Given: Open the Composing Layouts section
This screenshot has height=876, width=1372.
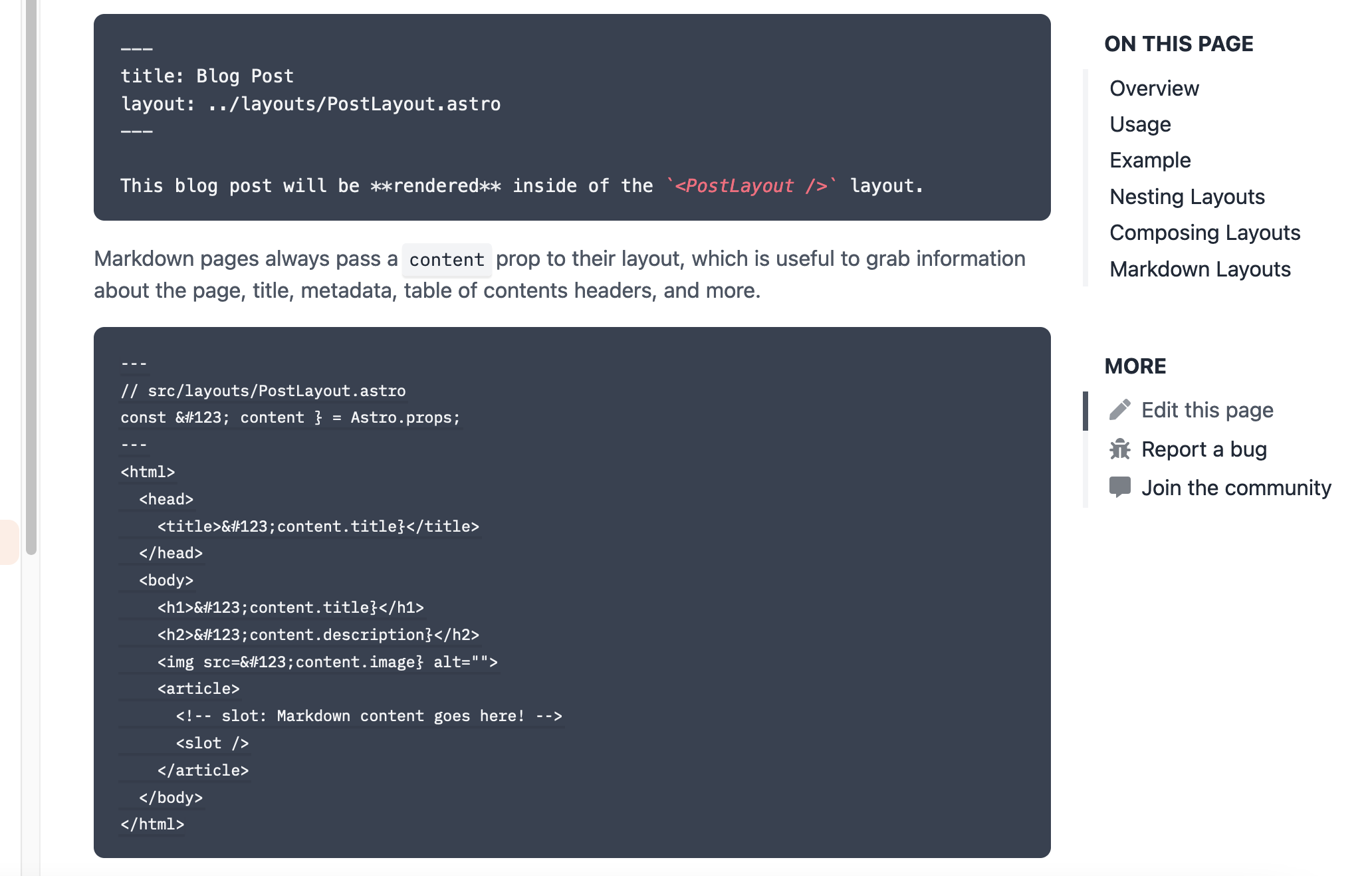Looking at the screenshot, I should pos(1204,233).
